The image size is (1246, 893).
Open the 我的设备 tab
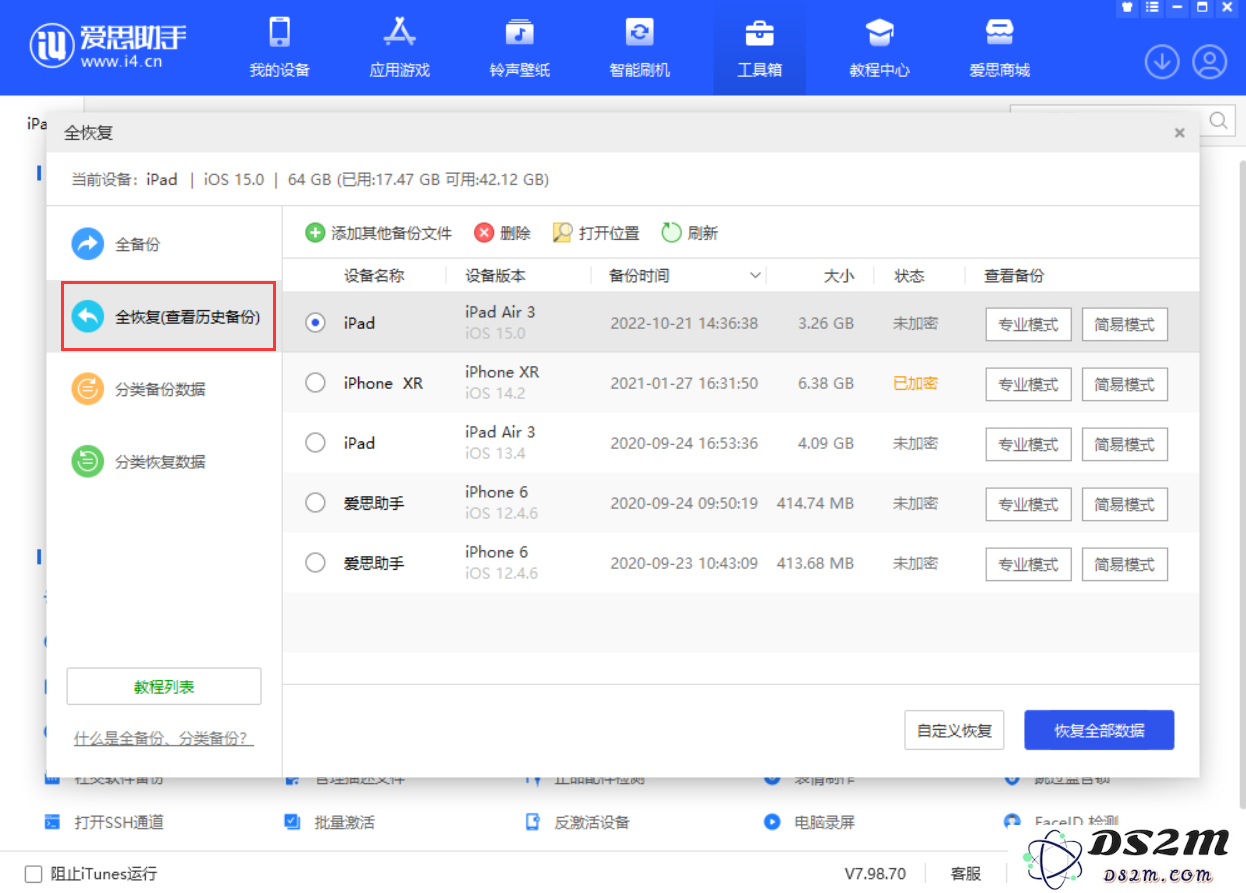pos(279,47)
